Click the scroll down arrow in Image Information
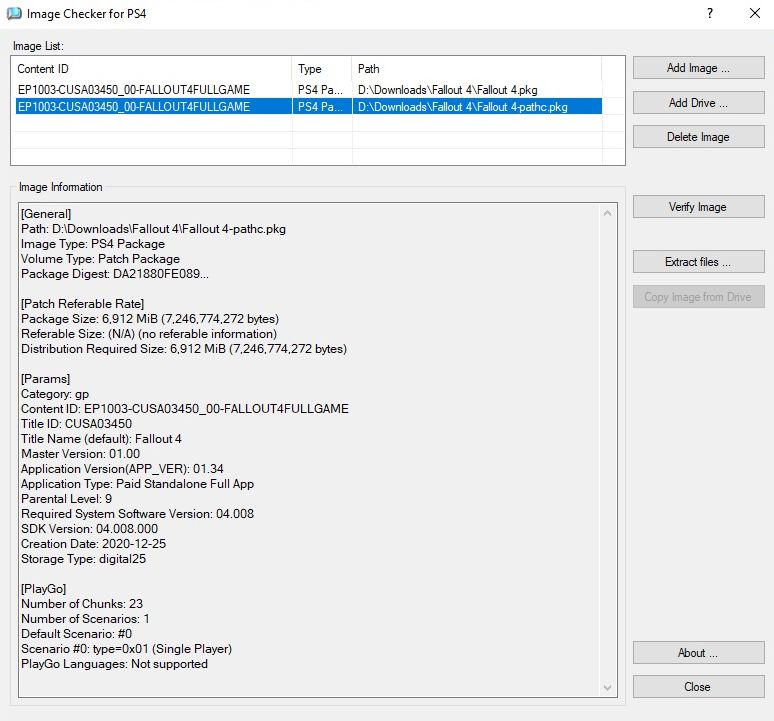 coord(608,687)
